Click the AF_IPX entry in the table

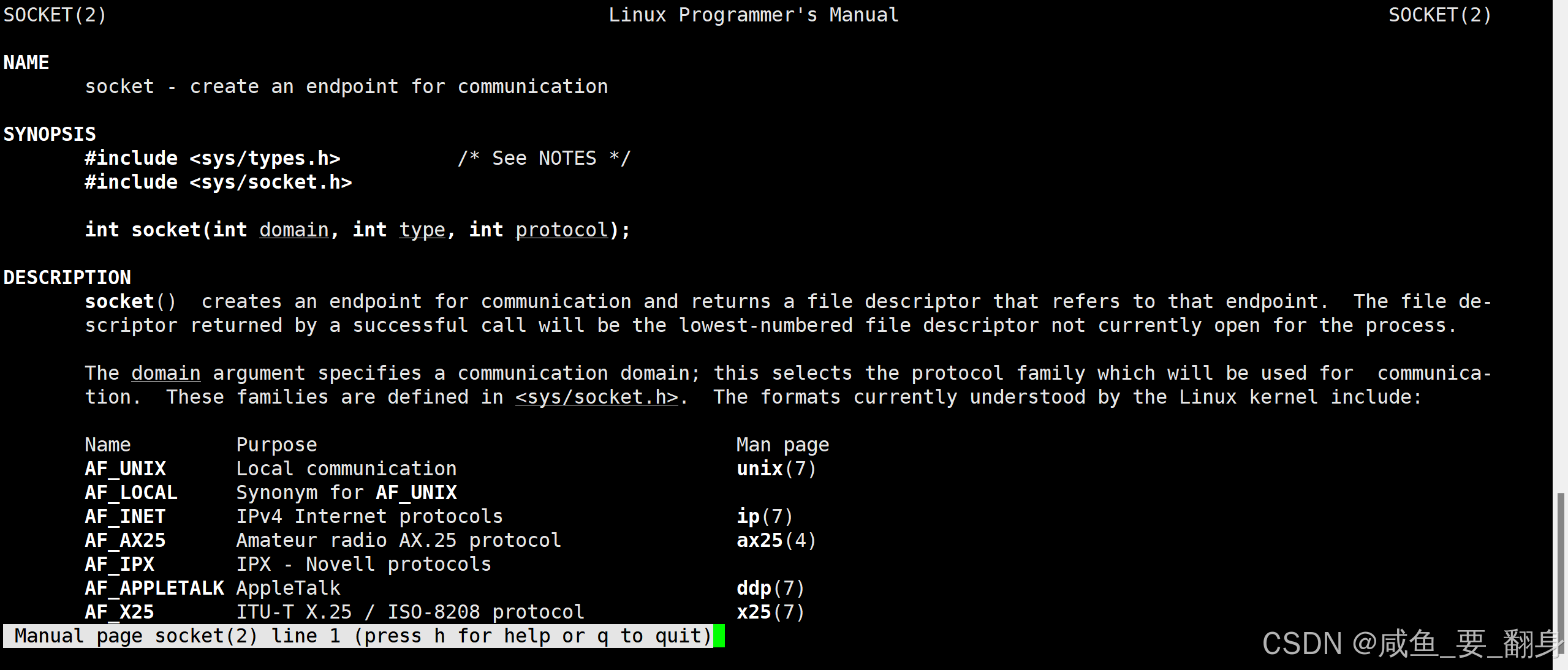click(x=119, y=565)
